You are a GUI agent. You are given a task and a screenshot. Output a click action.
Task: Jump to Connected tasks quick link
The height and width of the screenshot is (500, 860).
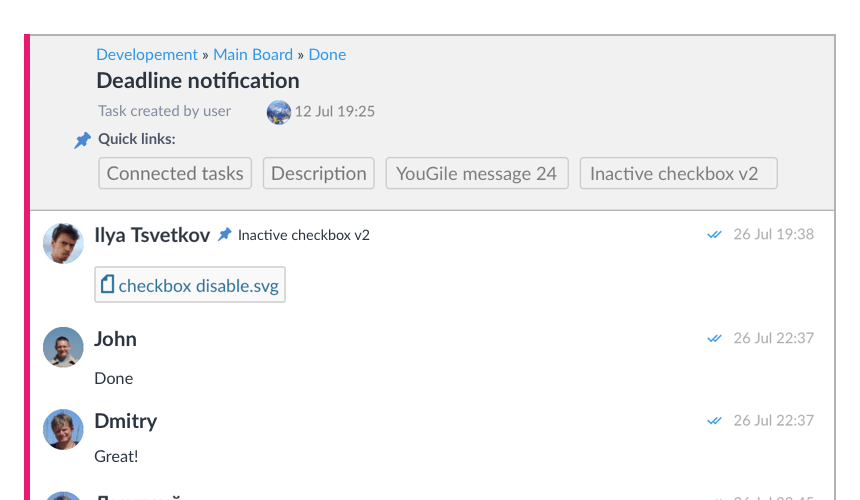pyautogui.click(x=175, y=173)
